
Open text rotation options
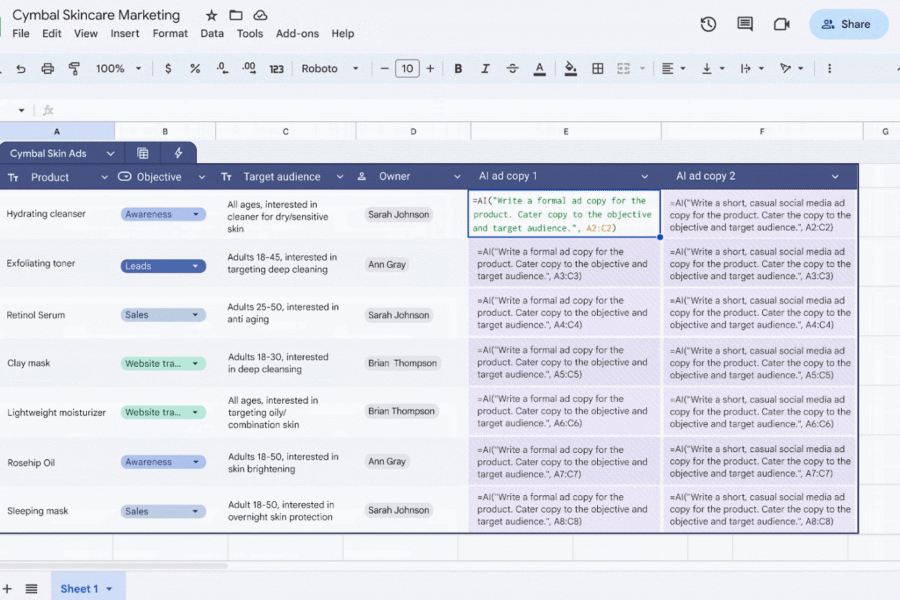(x=792, y=69)
